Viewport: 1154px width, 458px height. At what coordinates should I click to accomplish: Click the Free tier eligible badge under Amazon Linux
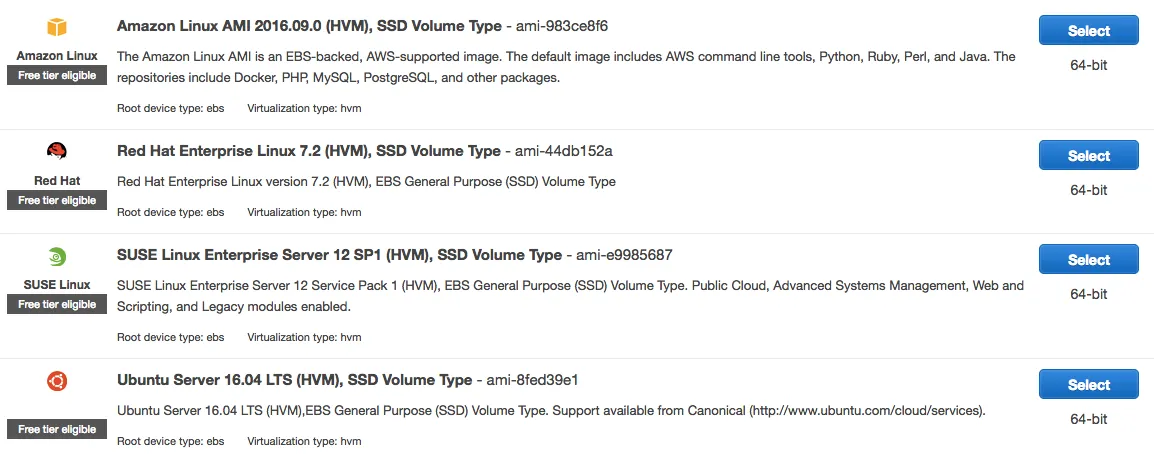57,75
